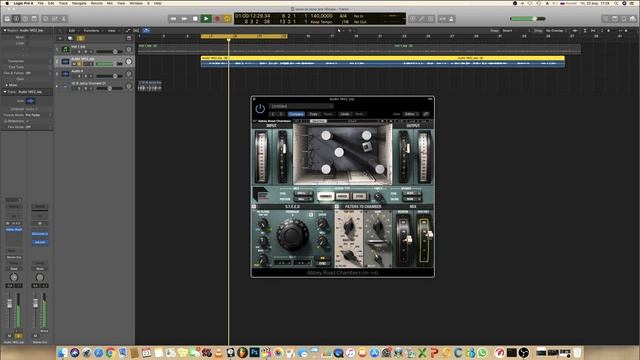Open the Toolbar button in control bar

34,19
